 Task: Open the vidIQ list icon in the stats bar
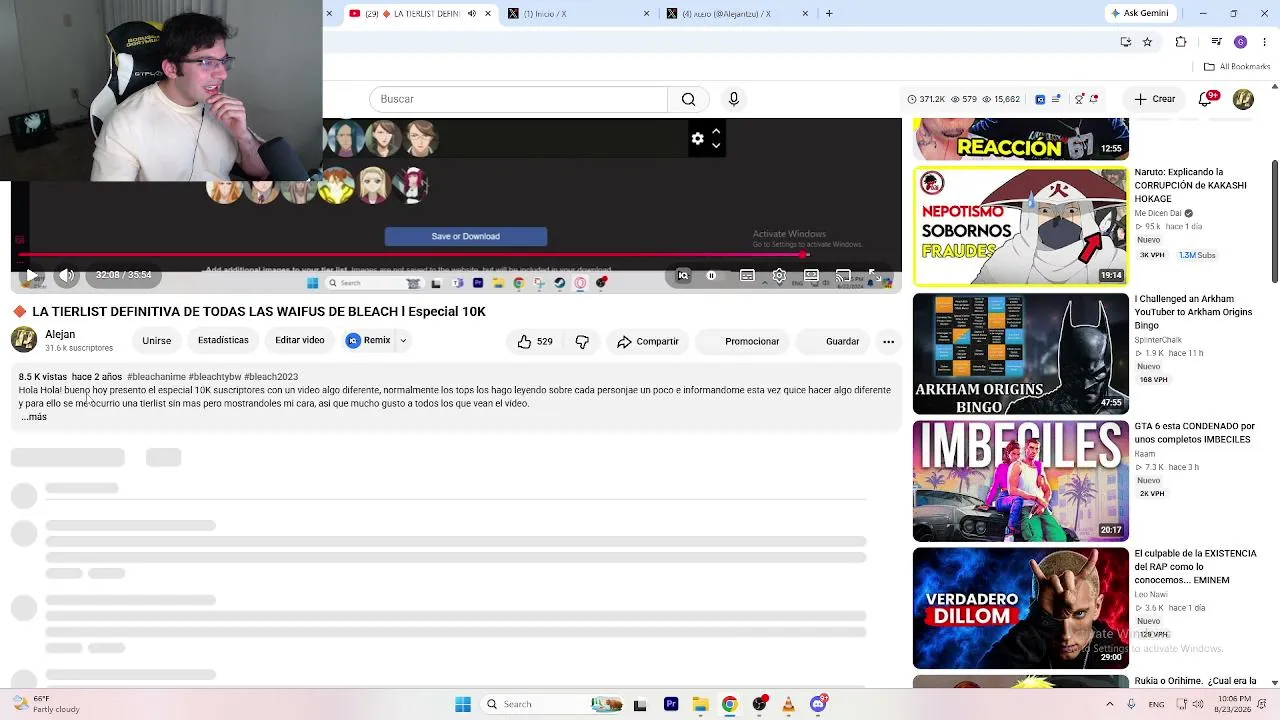pyautogui.click(x=1056, y=99)
